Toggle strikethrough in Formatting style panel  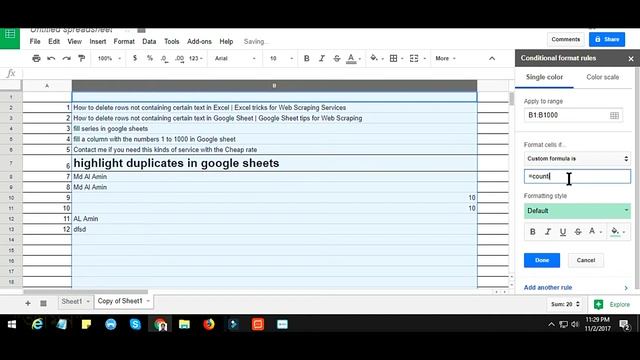pyautogui.click(x=578, y=232)
